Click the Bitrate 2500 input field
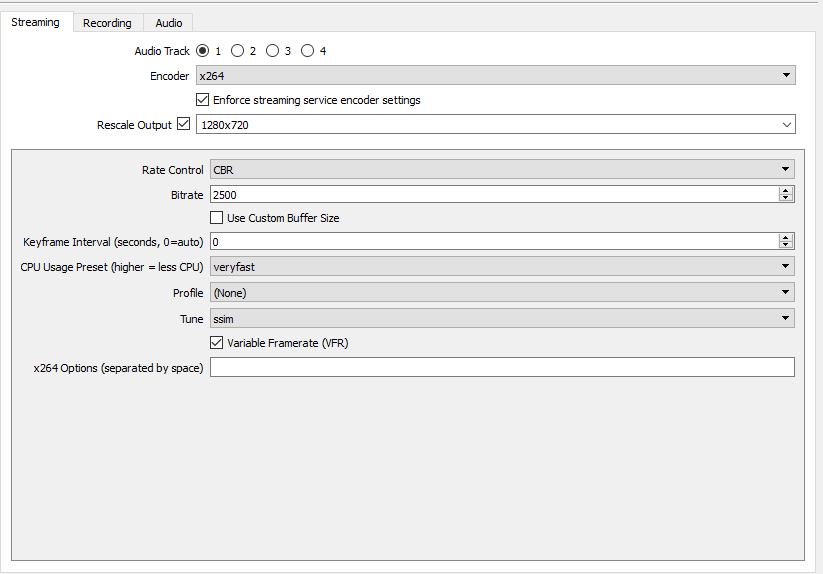Image resolution: width=823 pixels, height=574 pixels. click(x=494, y=195)
